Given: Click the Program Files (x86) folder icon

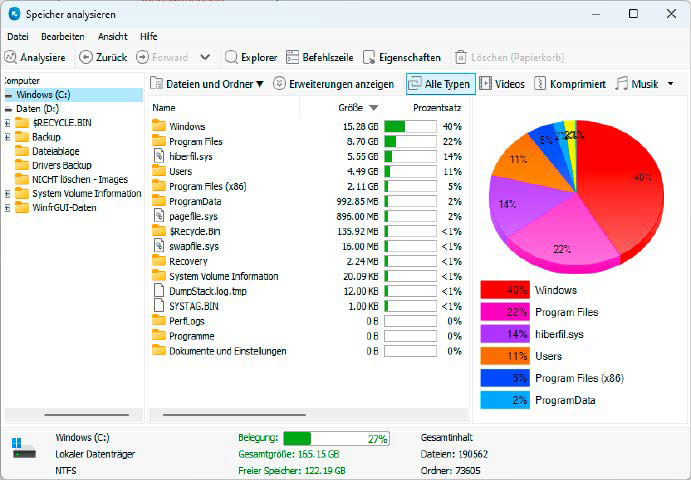Looking at the screenshot, I should pyautogui.click(x=159, y=186).
